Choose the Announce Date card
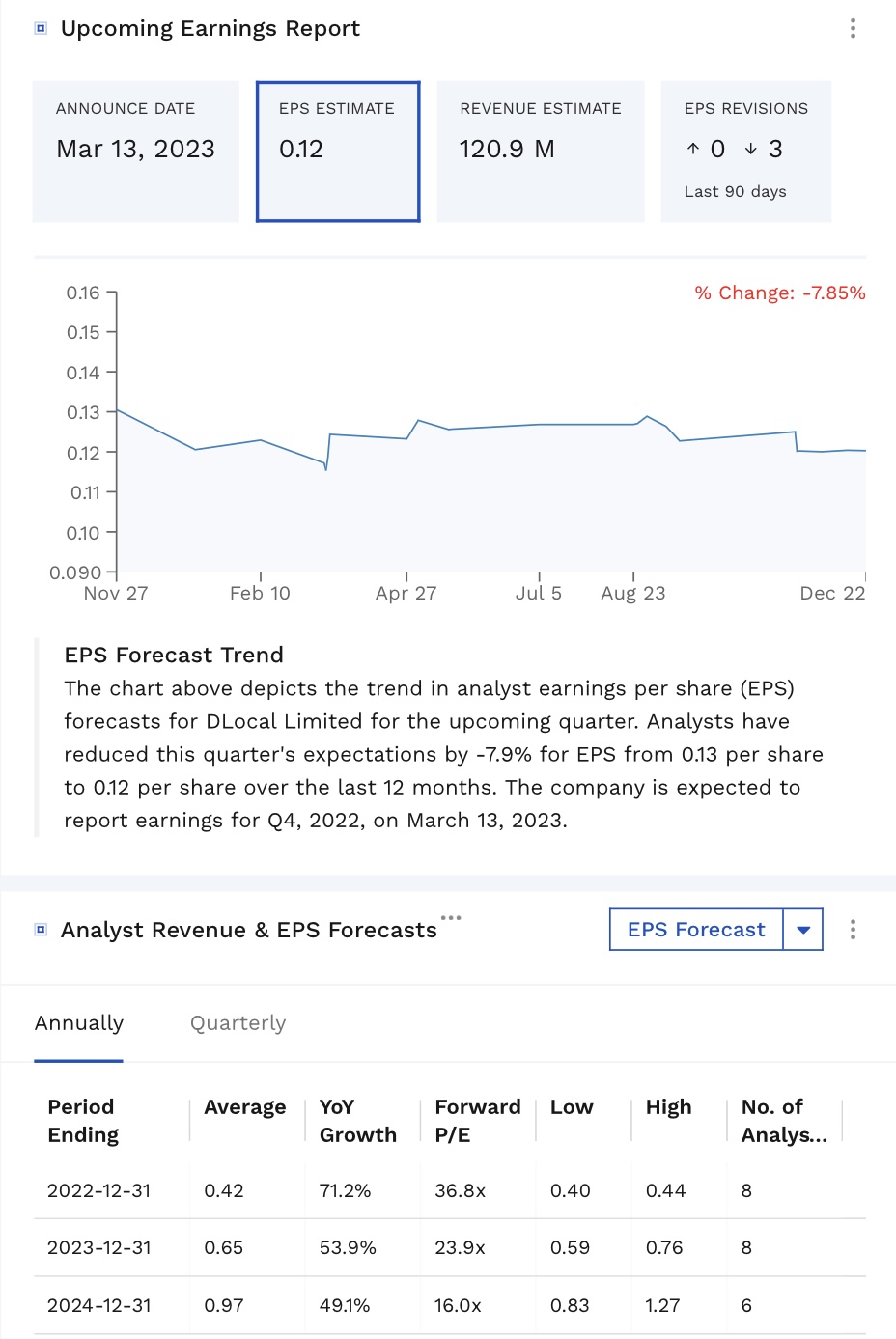 tap(136, 152)
